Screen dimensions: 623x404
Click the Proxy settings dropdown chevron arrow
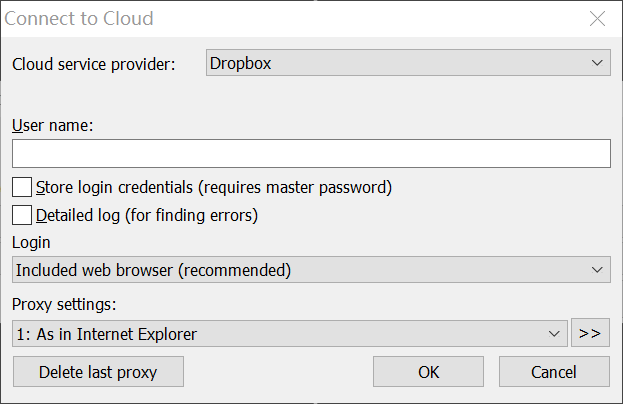[555, 334]
